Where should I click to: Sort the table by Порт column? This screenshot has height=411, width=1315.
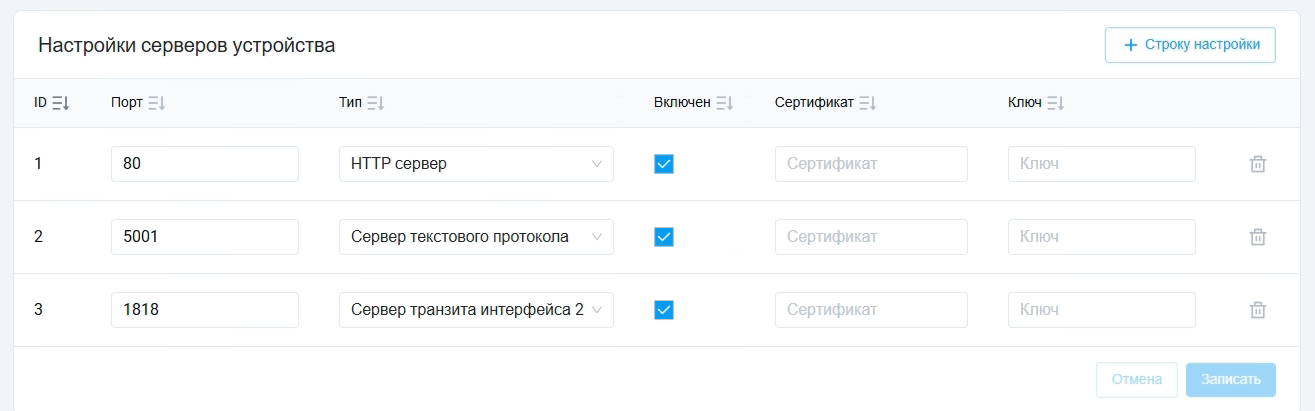156,103
